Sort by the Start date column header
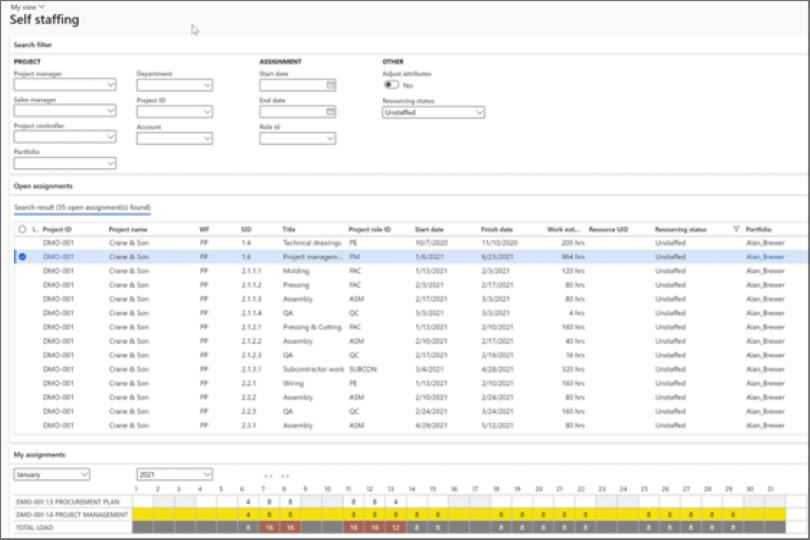Image resolution: width=810 pixels, height=540 pixels. coord(428,229)
